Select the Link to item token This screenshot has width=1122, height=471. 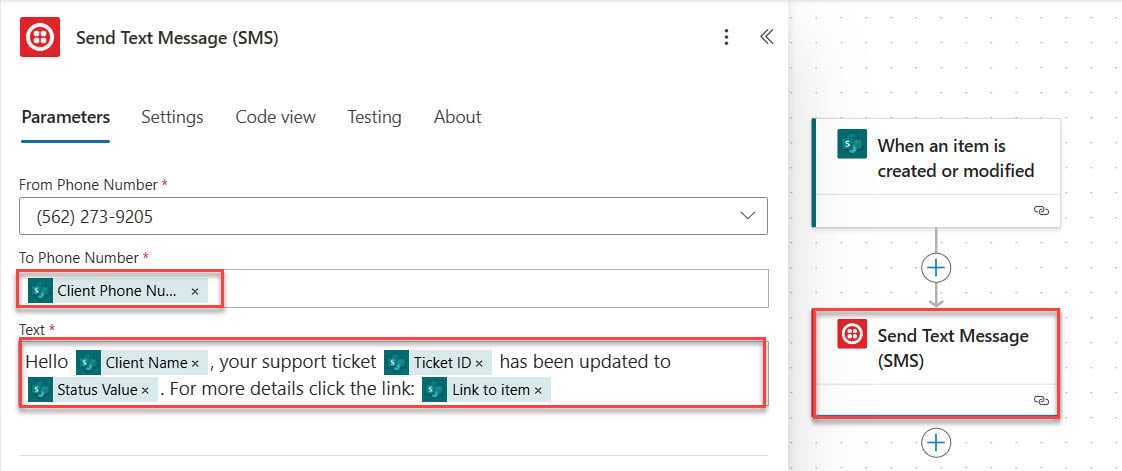tap(486, 390)
